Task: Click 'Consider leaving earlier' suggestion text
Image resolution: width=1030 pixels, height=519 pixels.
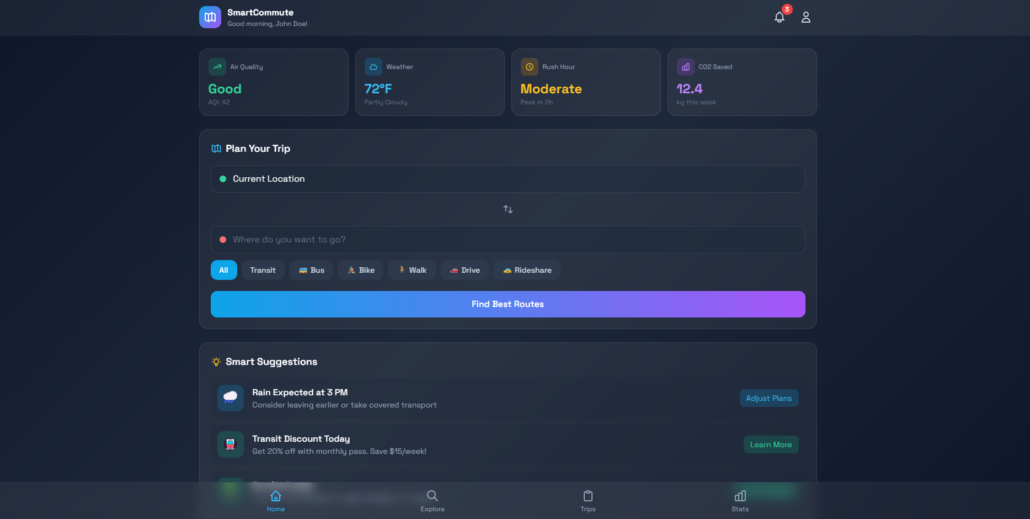Action: 344,405
